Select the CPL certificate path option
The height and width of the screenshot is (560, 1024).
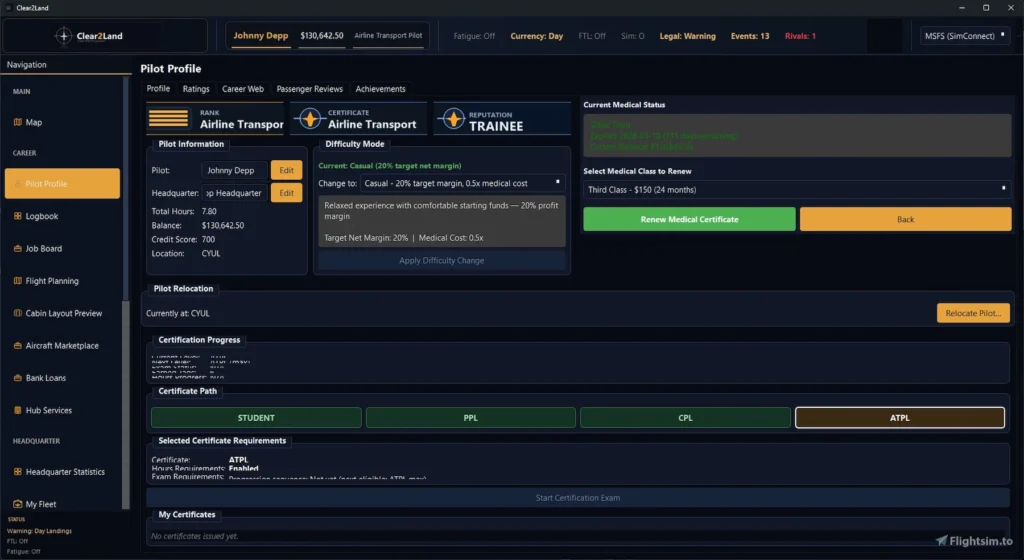685,418
